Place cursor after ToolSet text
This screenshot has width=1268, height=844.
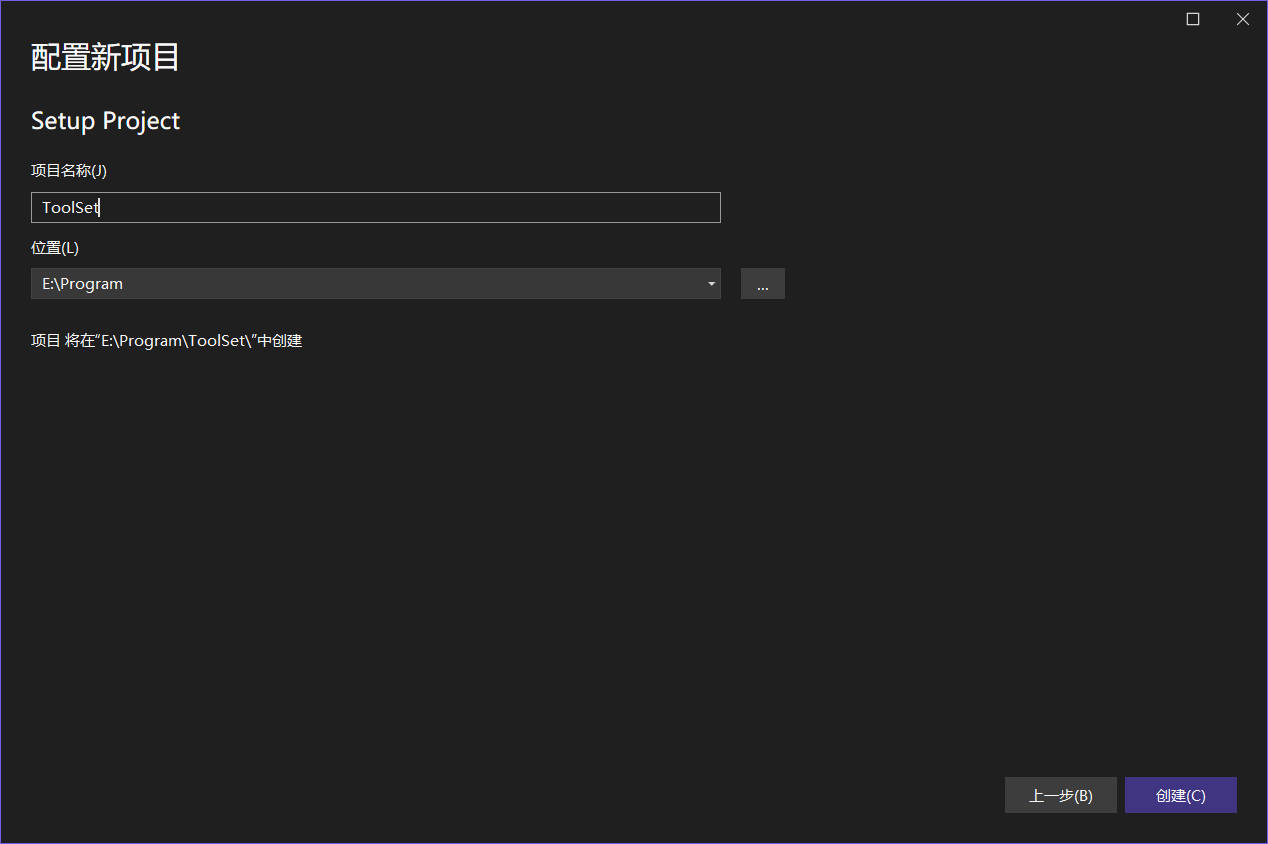100,208
